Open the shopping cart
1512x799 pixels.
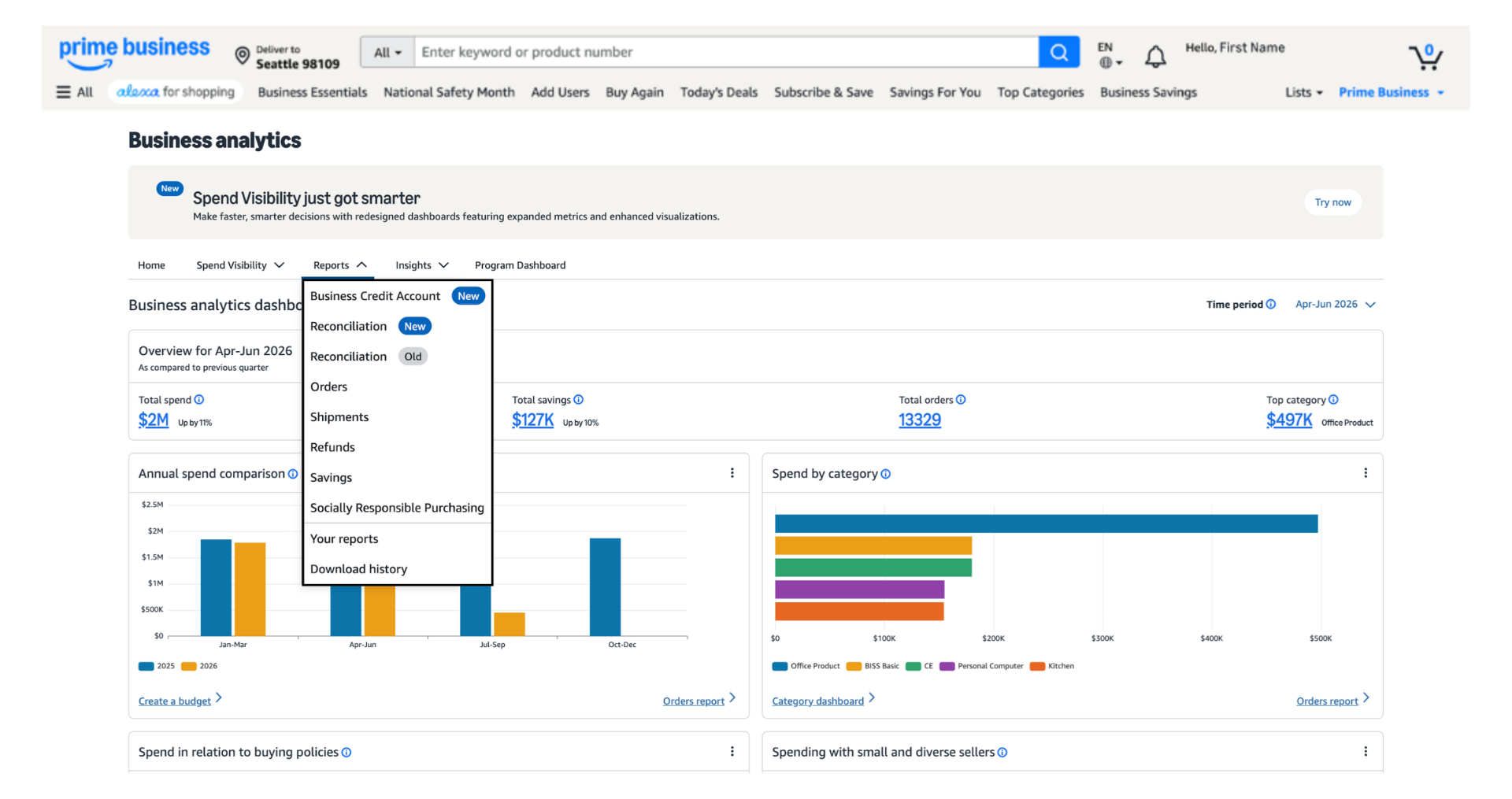tap(1425, 57)
